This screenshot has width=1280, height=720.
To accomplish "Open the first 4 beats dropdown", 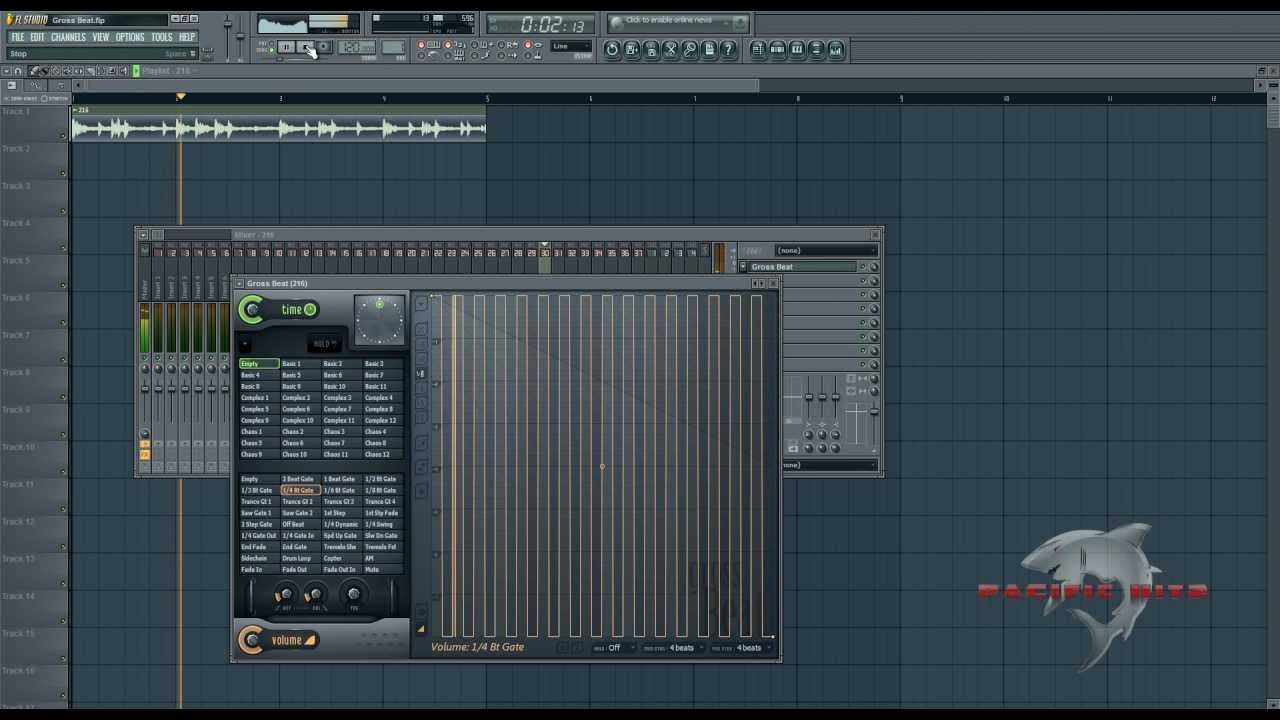I will (682, 648).
